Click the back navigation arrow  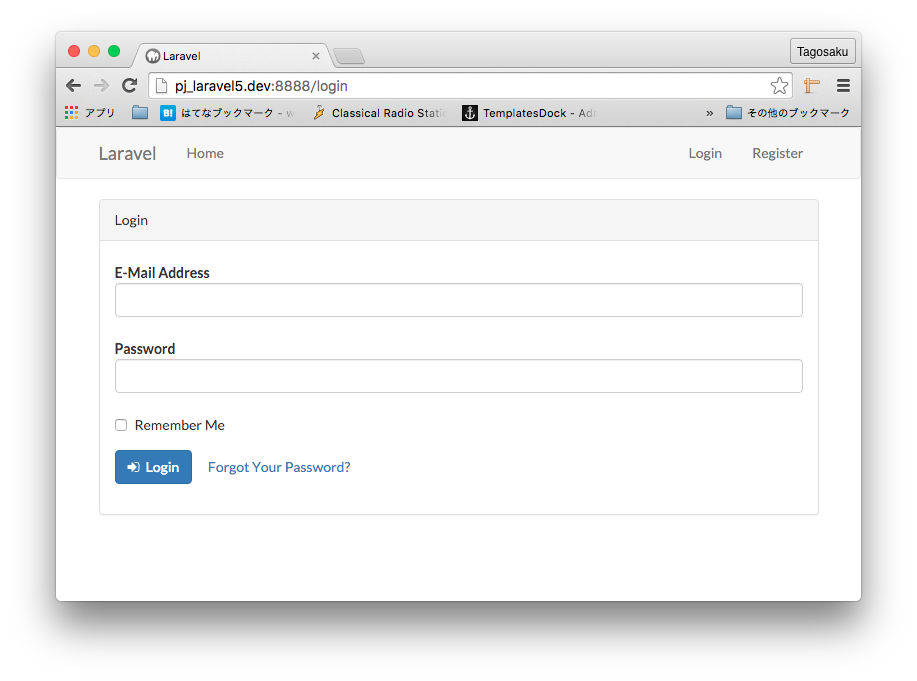pyautogui.click(x=73, y=85)
